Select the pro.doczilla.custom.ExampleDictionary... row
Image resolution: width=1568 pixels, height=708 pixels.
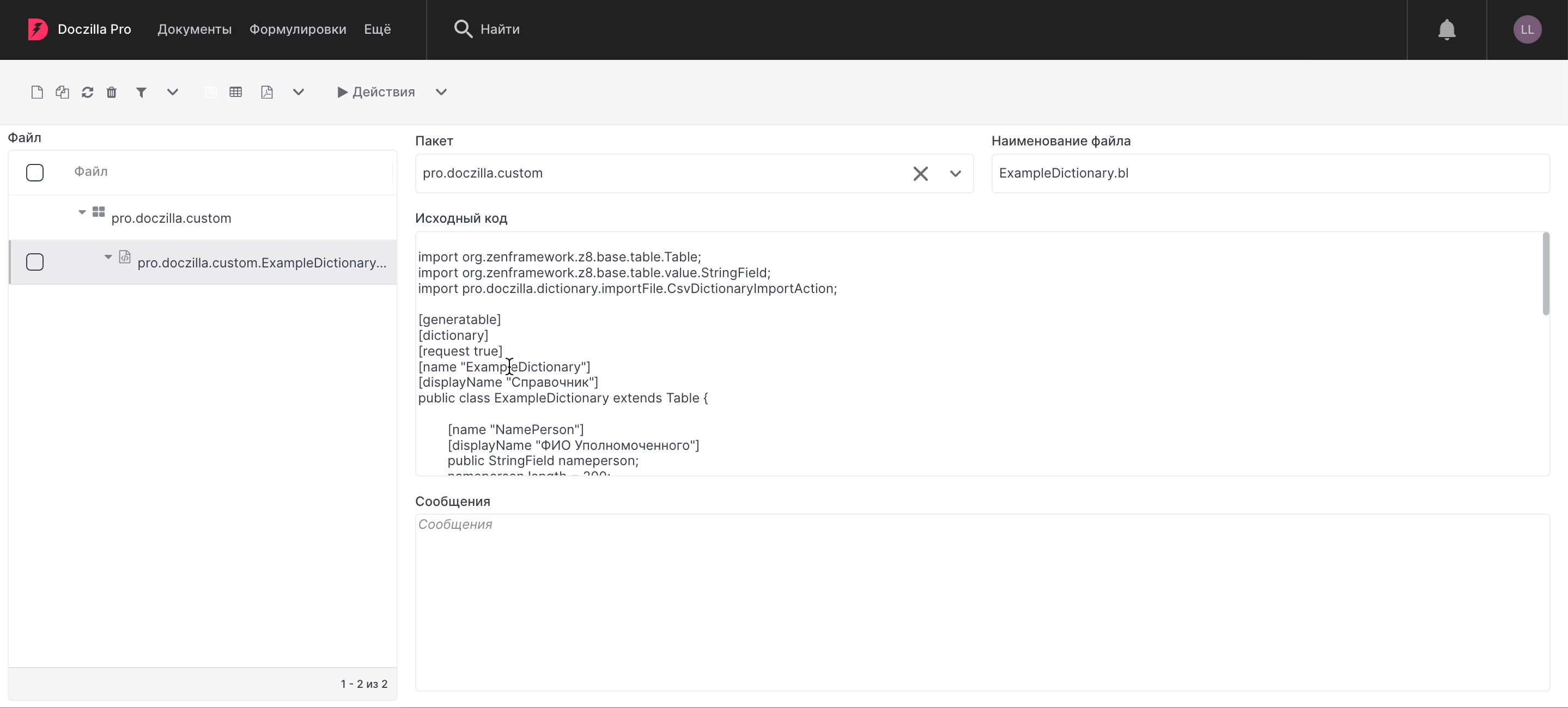203,262
